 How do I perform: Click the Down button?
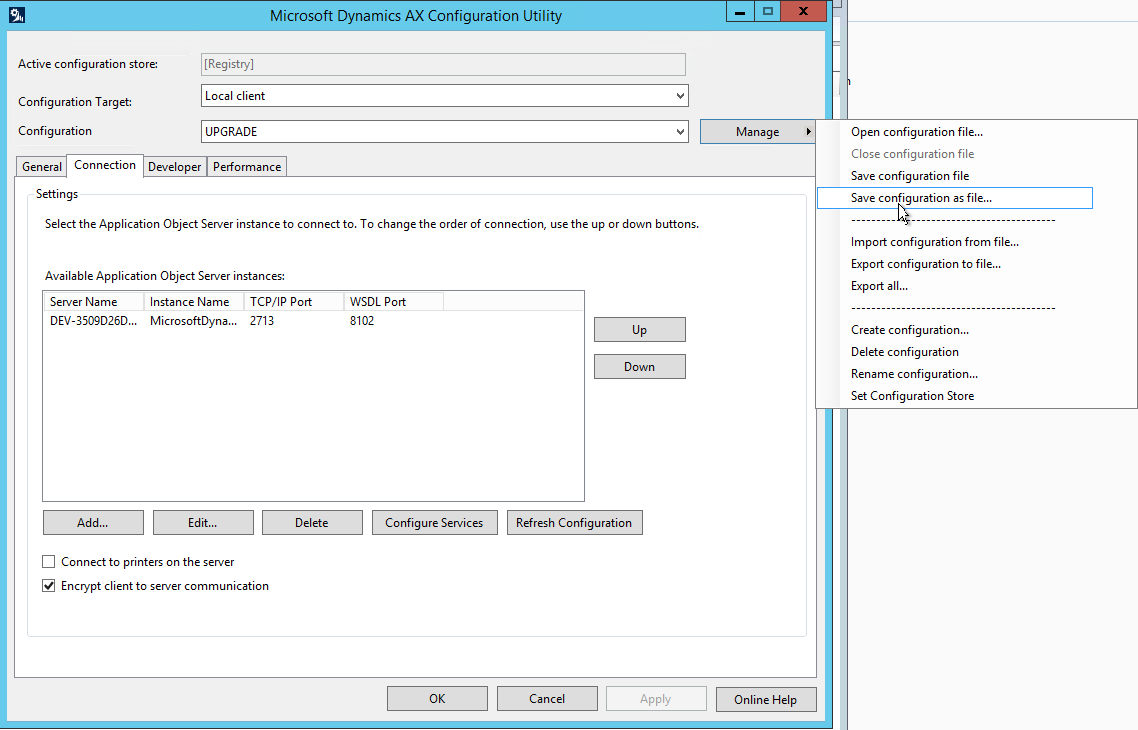[x=639, y=366]
